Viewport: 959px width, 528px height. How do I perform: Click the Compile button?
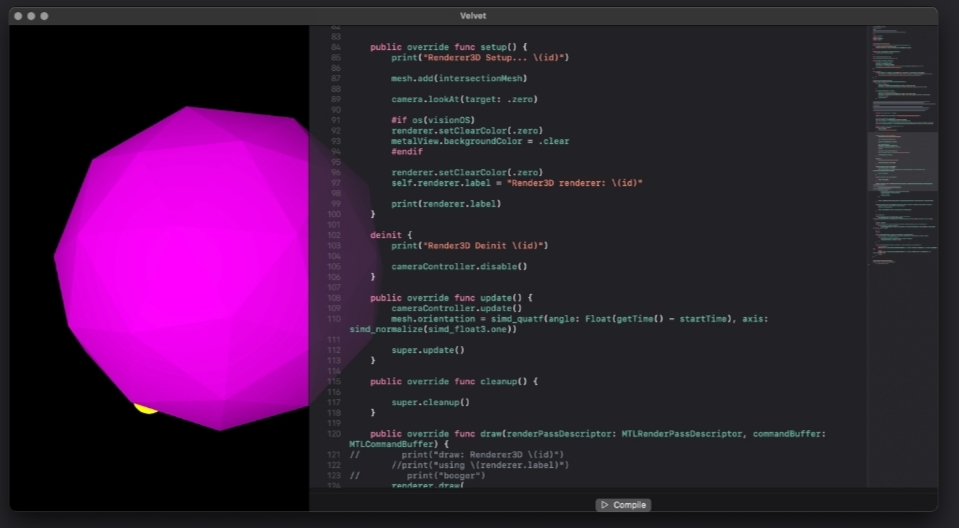622,505
